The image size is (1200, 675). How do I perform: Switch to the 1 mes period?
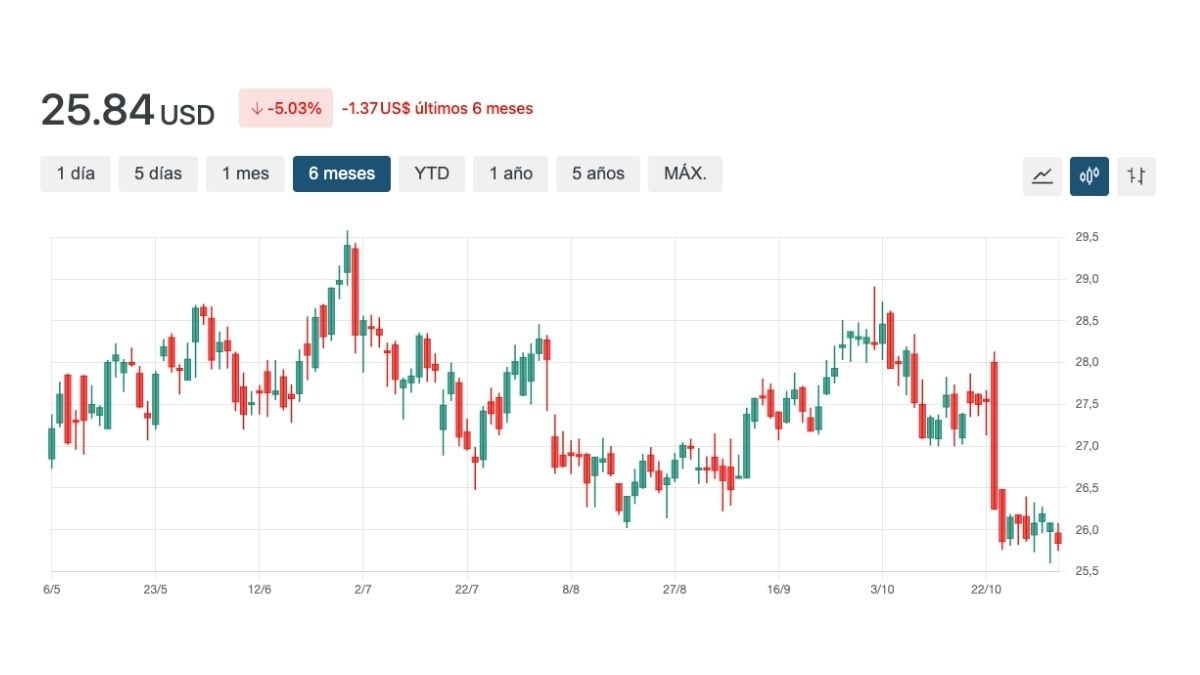[x=245, y=173]
